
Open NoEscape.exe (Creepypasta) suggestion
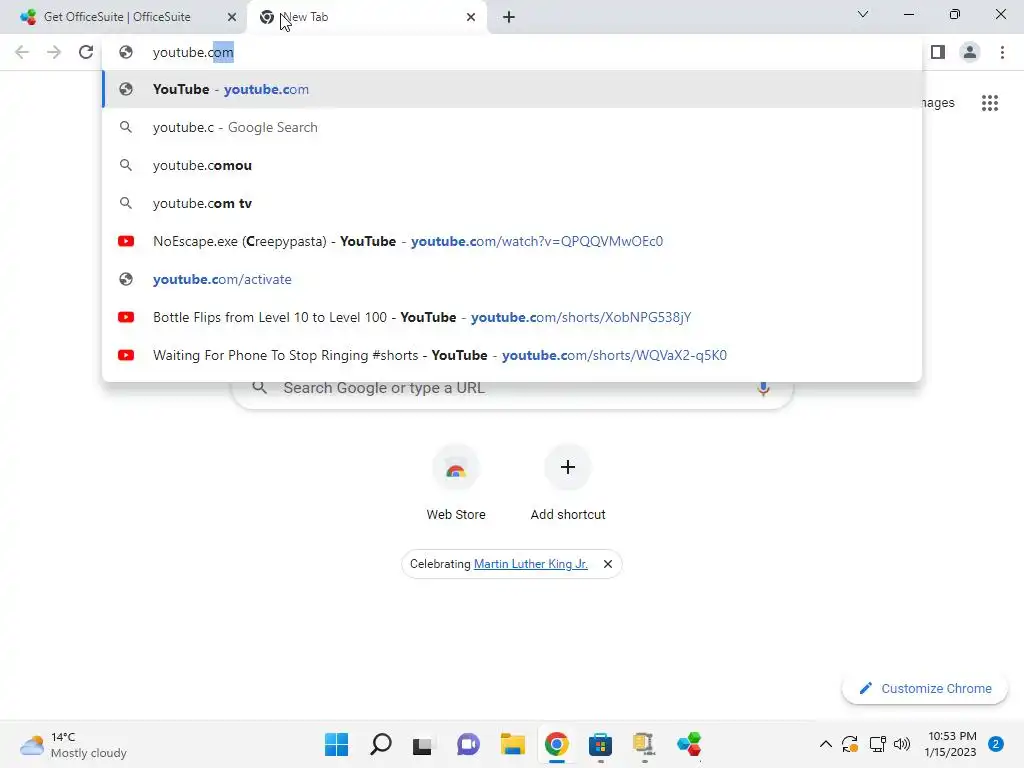(512, 241)
